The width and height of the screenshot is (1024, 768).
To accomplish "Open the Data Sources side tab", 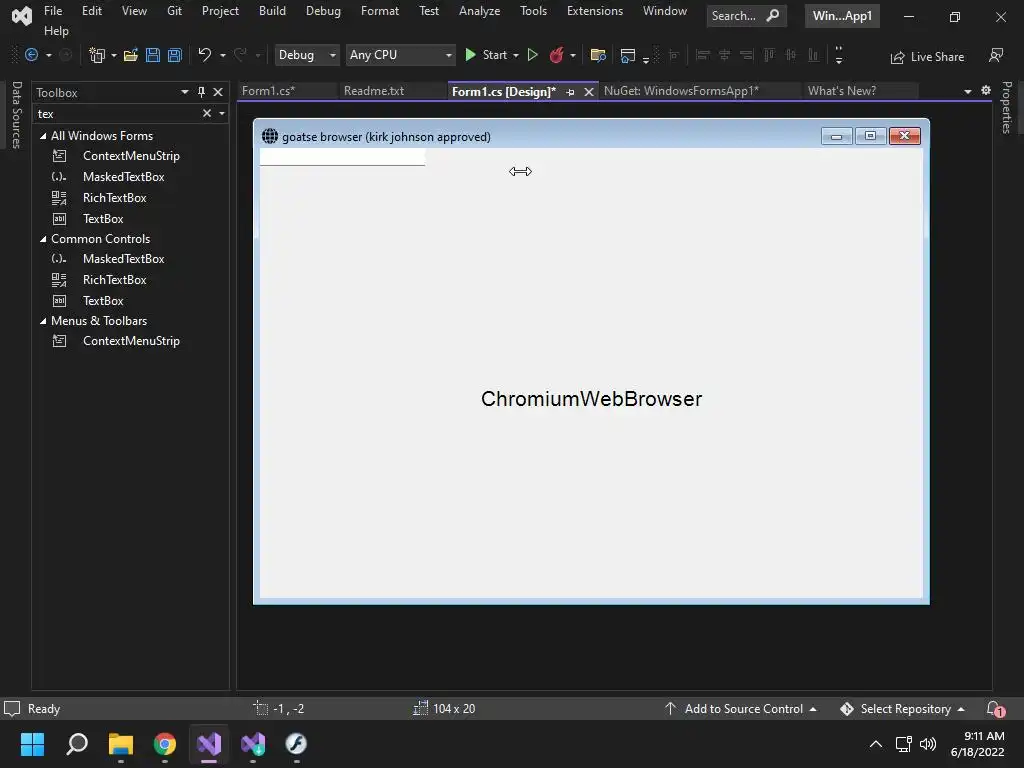I will coord(17,115).
